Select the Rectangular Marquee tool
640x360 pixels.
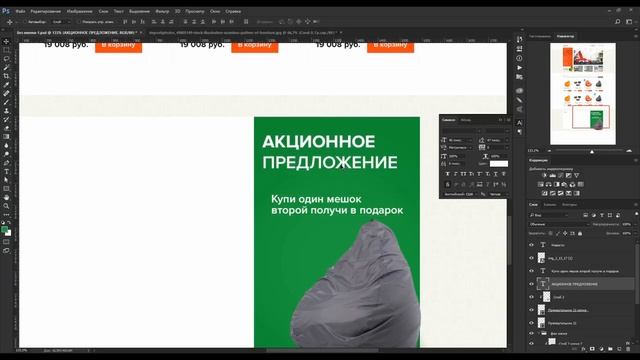click(6, 50)
